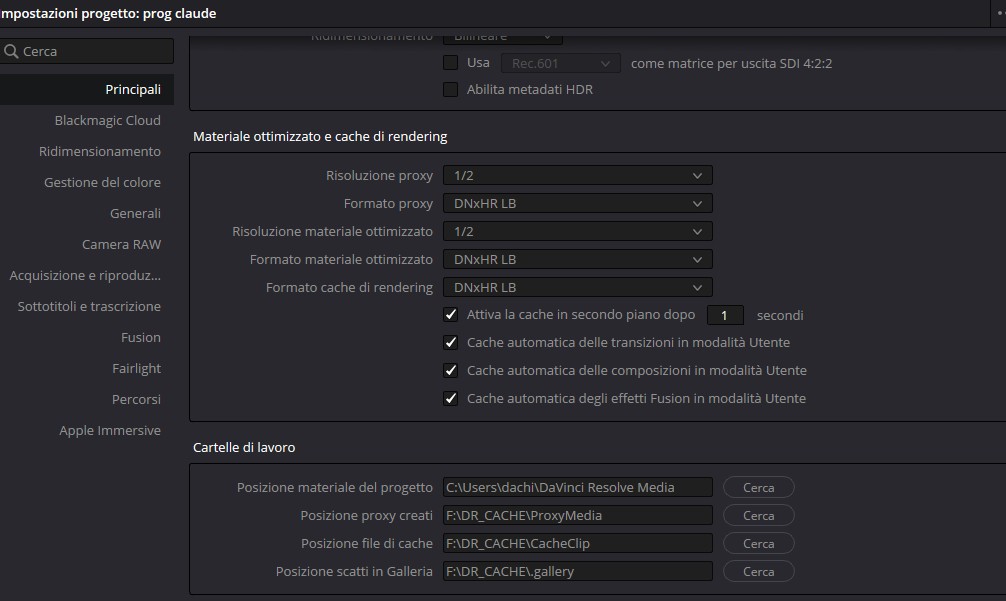Toggle Attiva la cache in secondo piano
Viewport: 1006px width, 601px height.
coord(450,315)
